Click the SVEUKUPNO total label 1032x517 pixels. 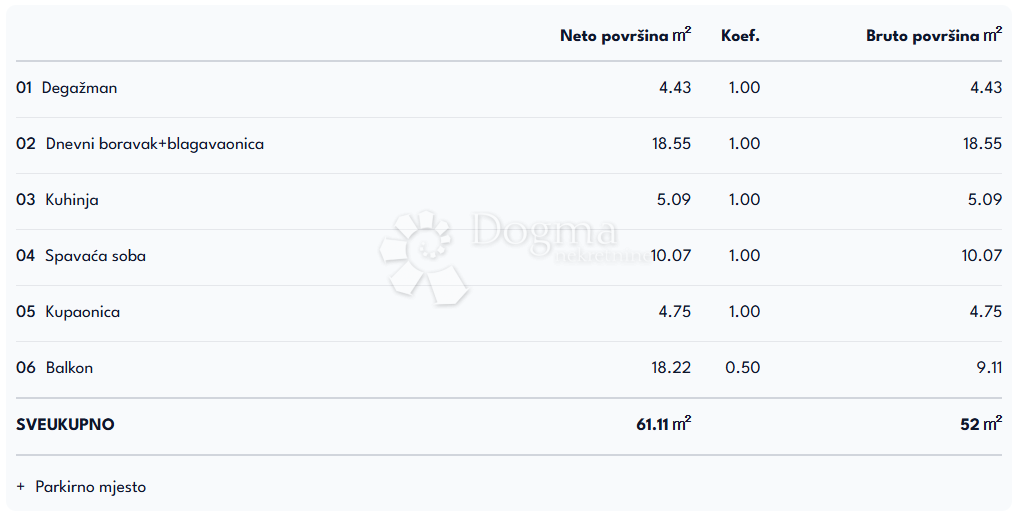point(65,424)
